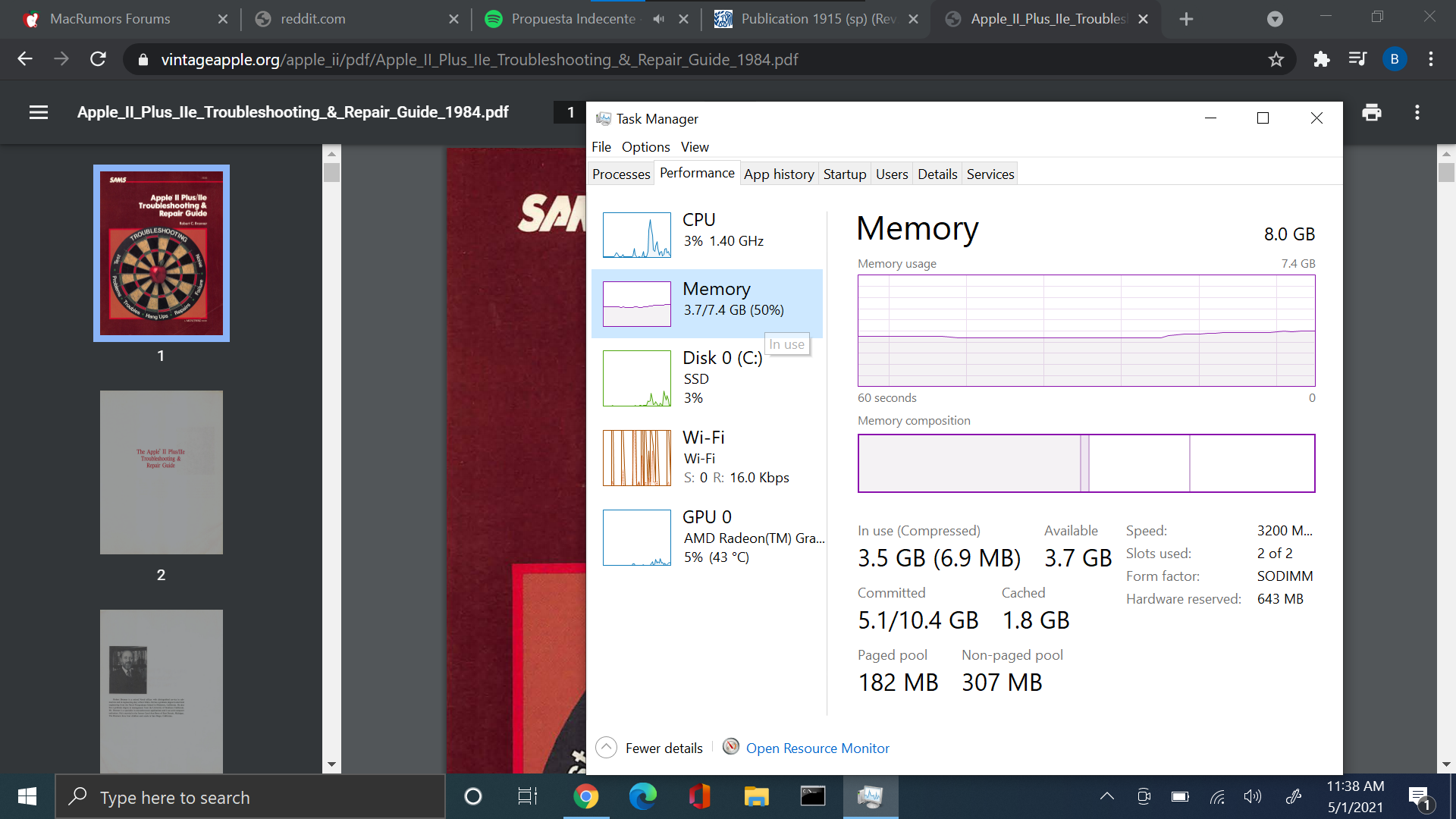Image resolution: width=1456 pixels, height=819 pixels.
Task: Open Chrome extensions puzzle icon
Action: [x=1322, y=59]
